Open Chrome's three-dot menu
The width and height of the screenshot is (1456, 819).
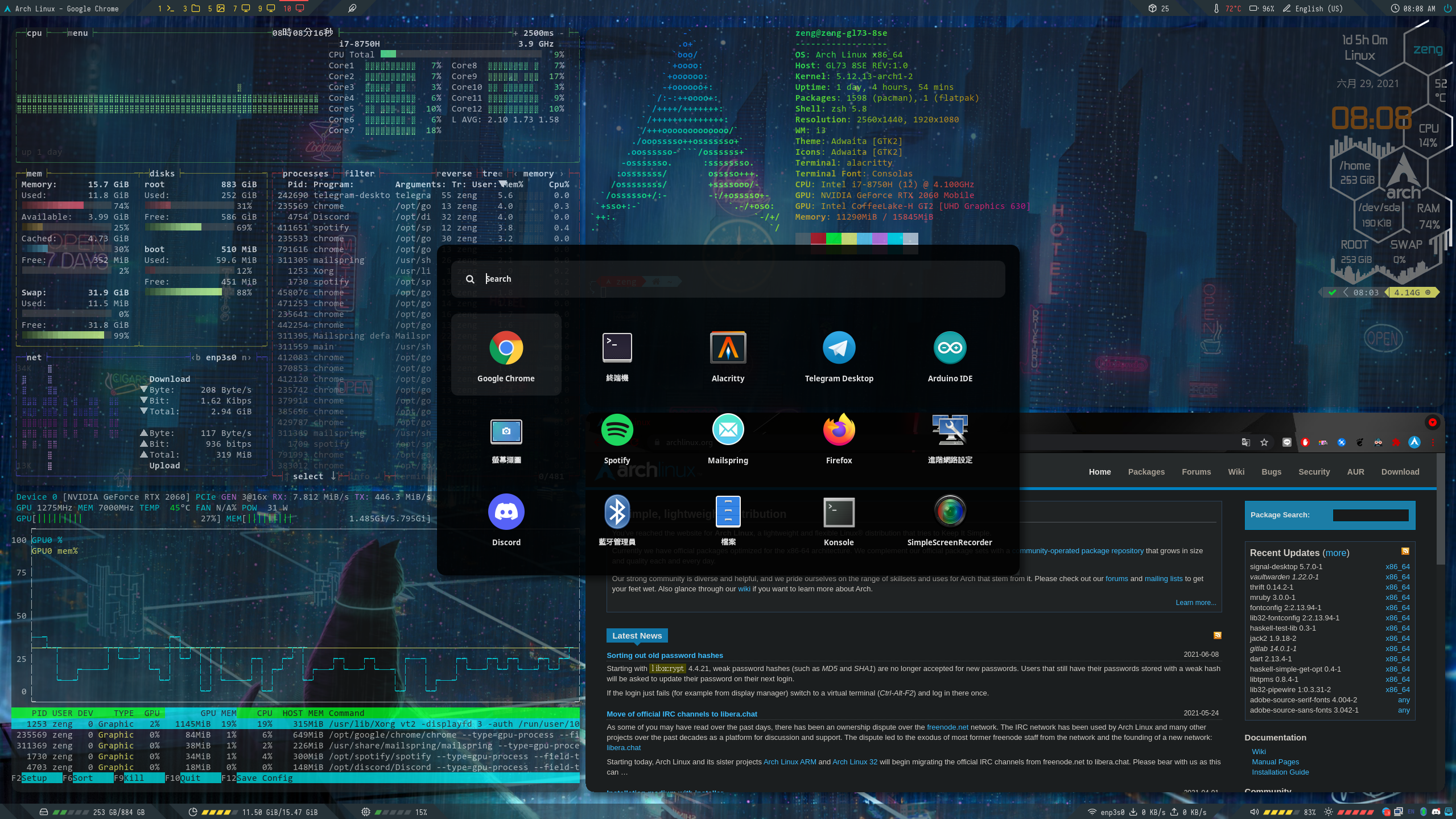(1433, 442)
